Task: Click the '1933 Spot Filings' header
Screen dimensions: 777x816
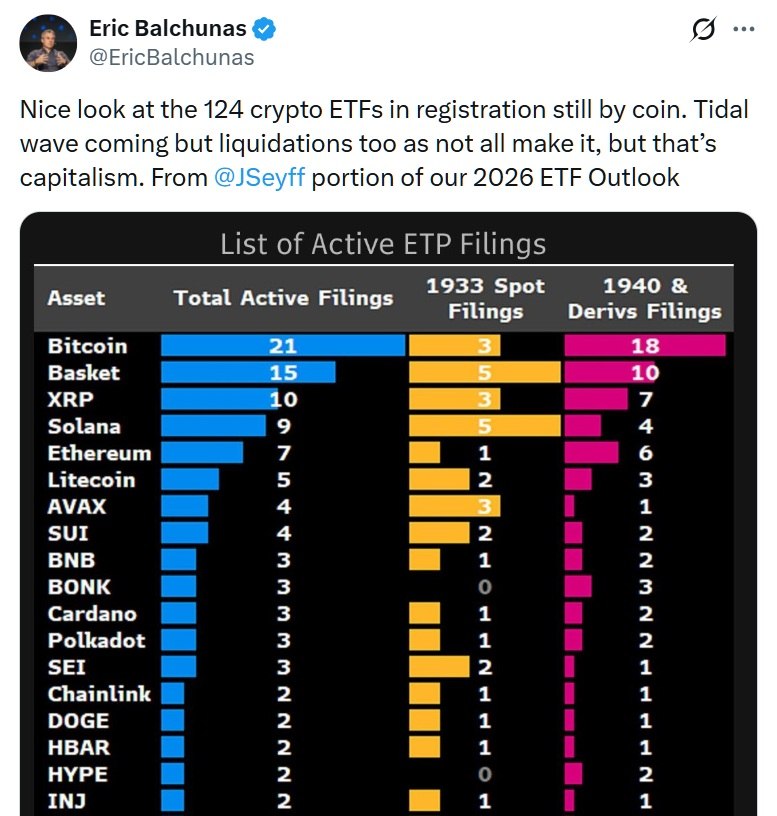Action: [x=486, y=299]
